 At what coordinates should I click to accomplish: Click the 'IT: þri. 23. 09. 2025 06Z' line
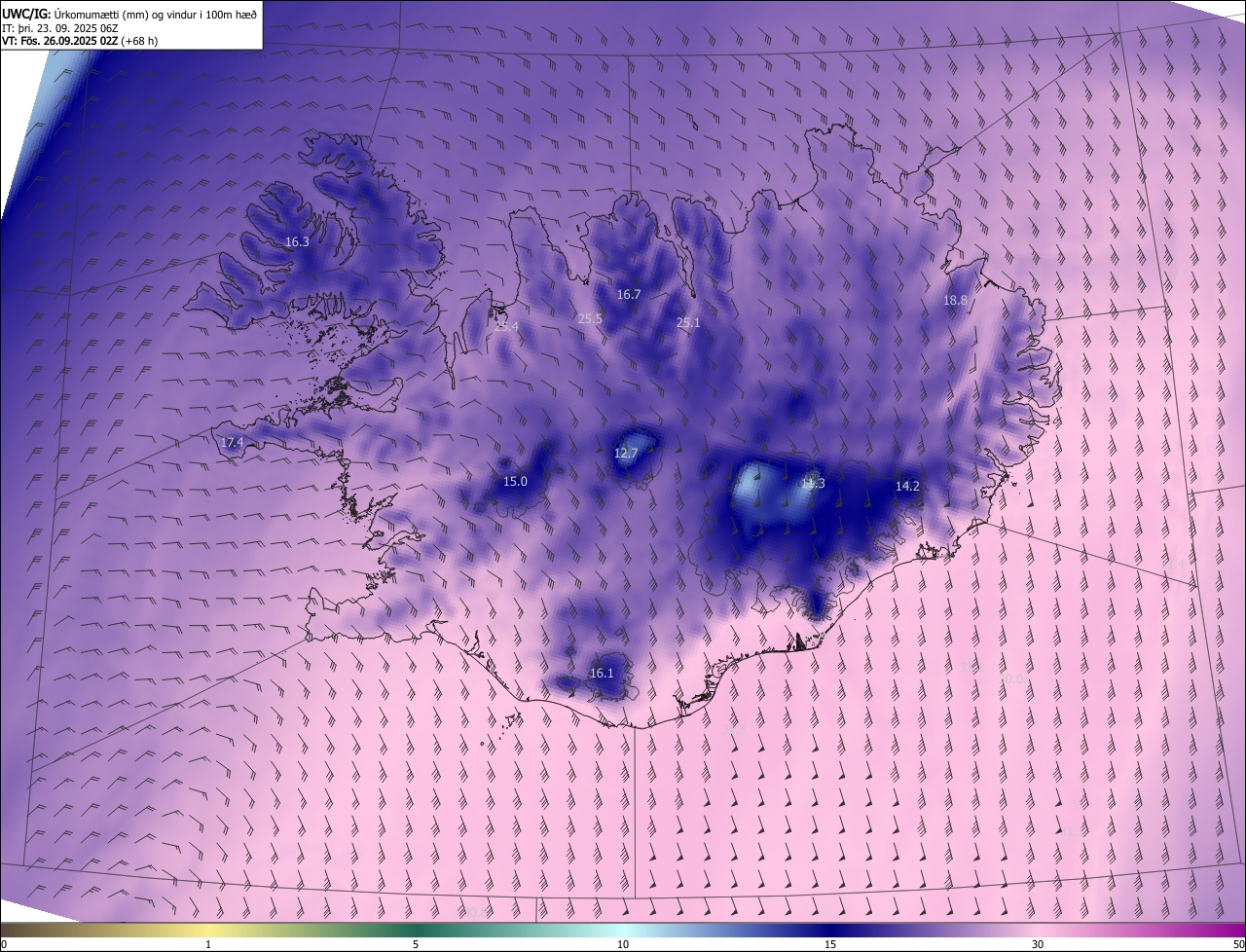coord(60,27)
